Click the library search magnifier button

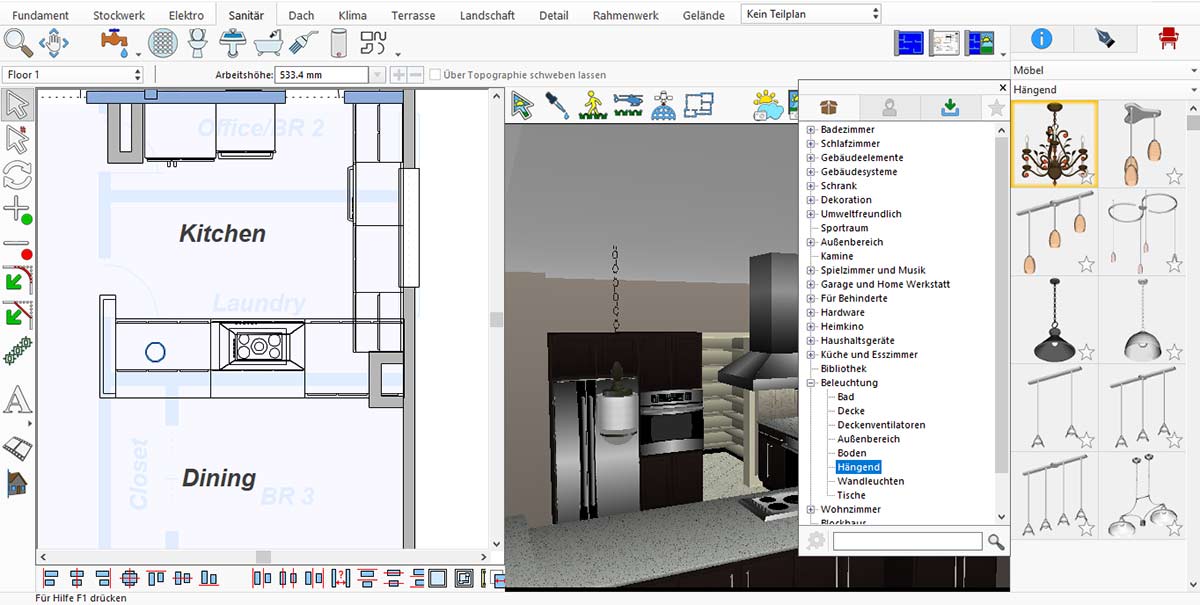point(996,542)
